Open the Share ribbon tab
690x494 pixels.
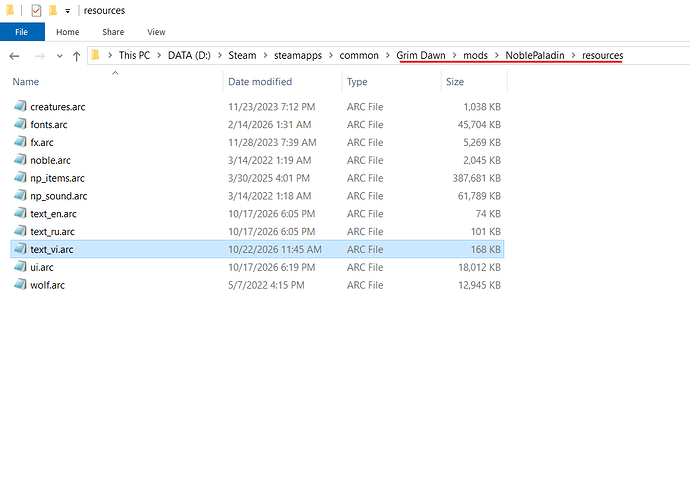[x=113, y=32]
